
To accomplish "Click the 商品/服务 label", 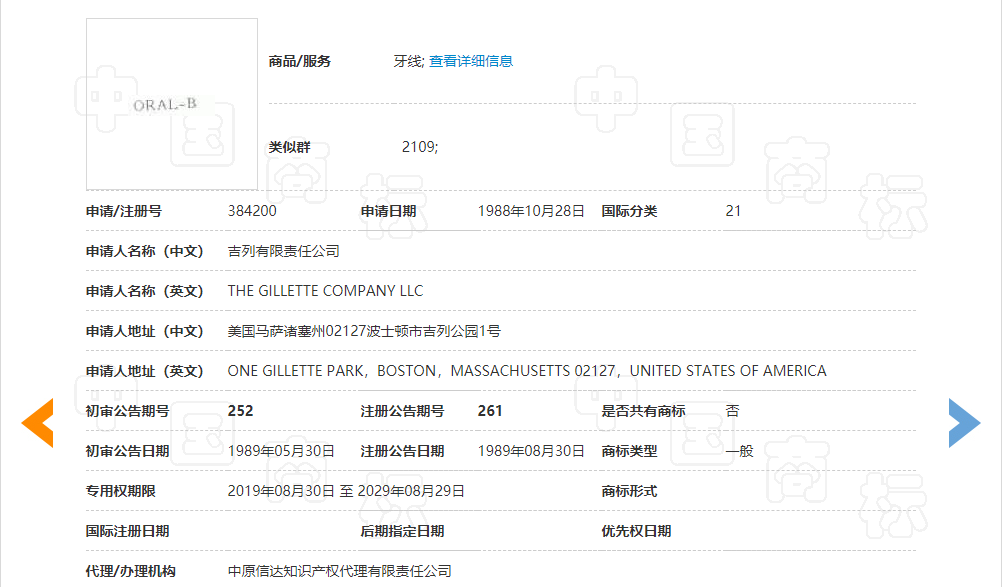I will pyautogui.click(x=300, y=61).
